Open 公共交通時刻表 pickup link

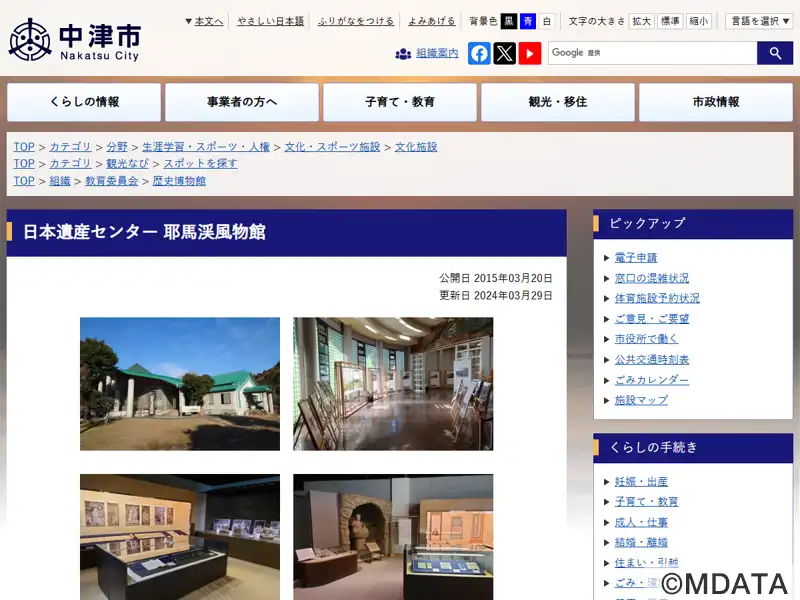(x=652, y=360)
